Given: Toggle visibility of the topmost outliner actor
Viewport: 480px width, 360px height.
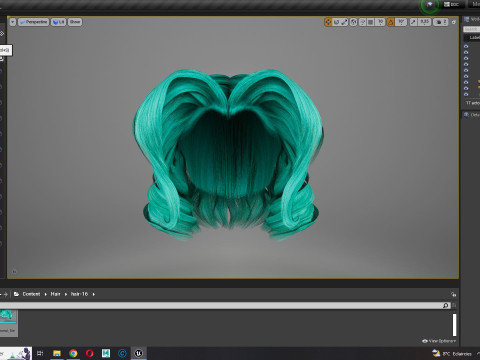Looking at the screenshot, I should click(x=466, y=46).
